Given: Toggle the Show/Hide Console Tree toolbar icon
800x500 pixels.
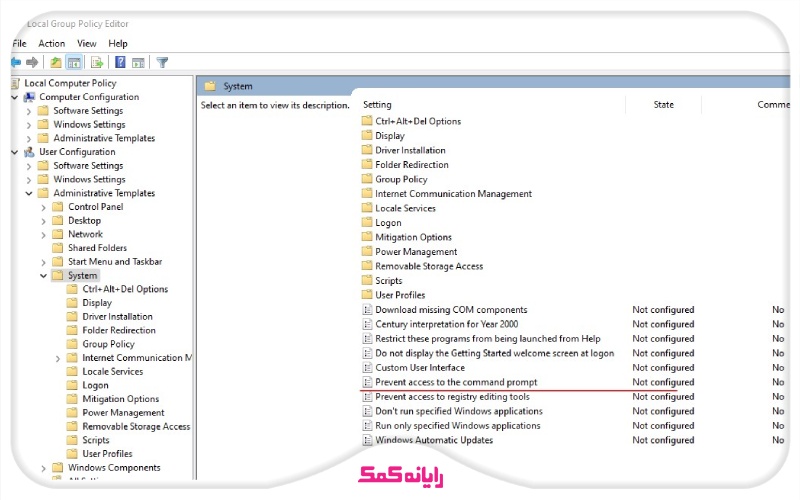Looking at the screenshot, I should (74, 63).
